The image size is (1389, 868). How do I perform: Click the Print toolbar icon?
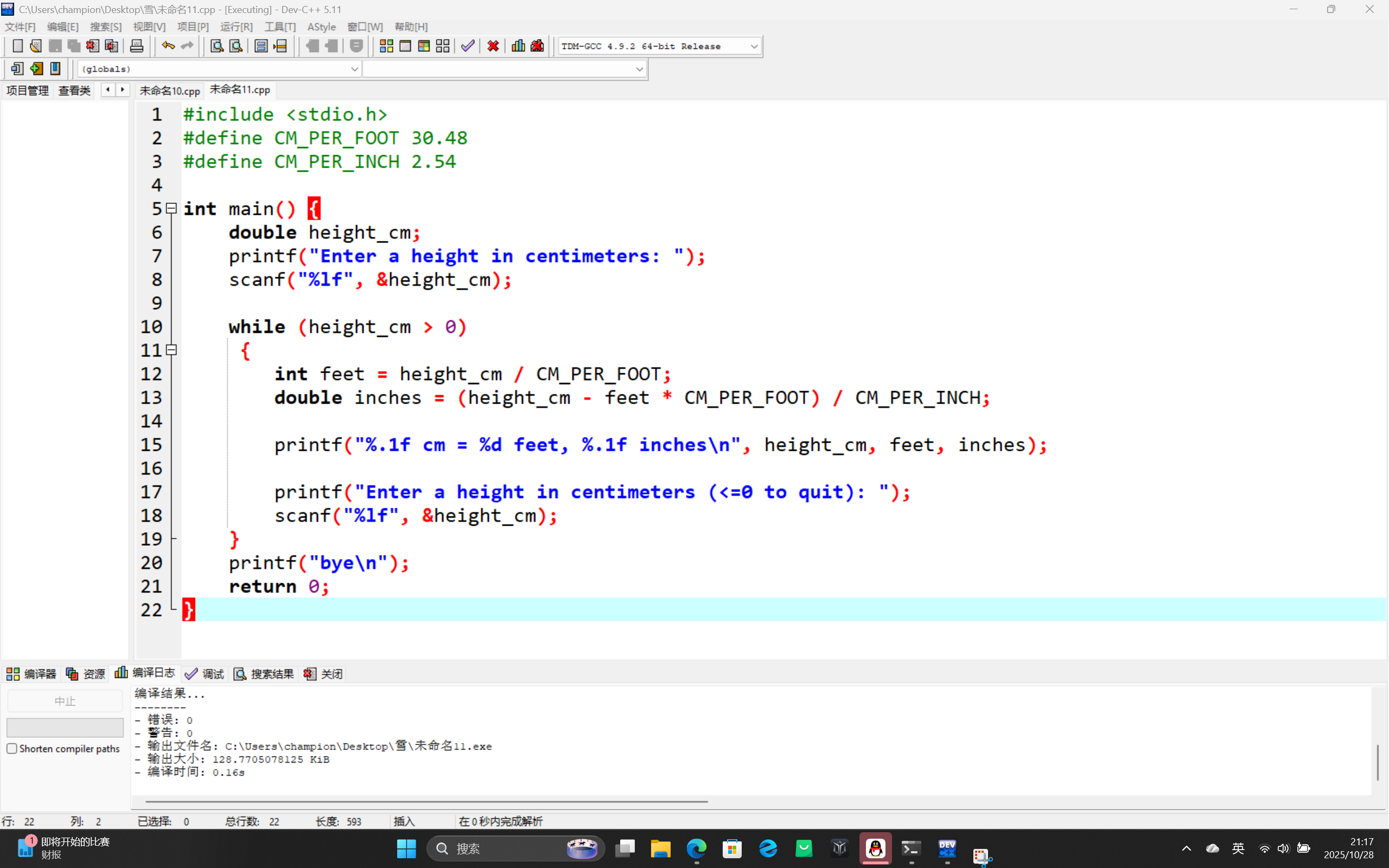click(137, 46)
